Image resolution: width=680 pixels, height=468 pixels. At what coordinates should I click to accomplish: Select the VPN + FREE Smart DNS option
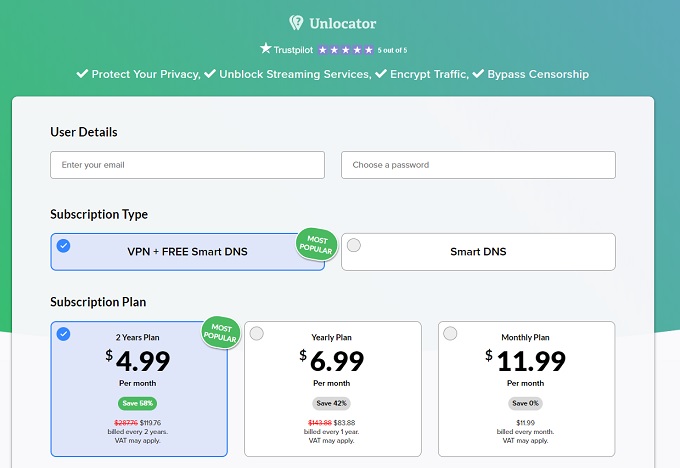pyautogui.click(x=187, y=252)
